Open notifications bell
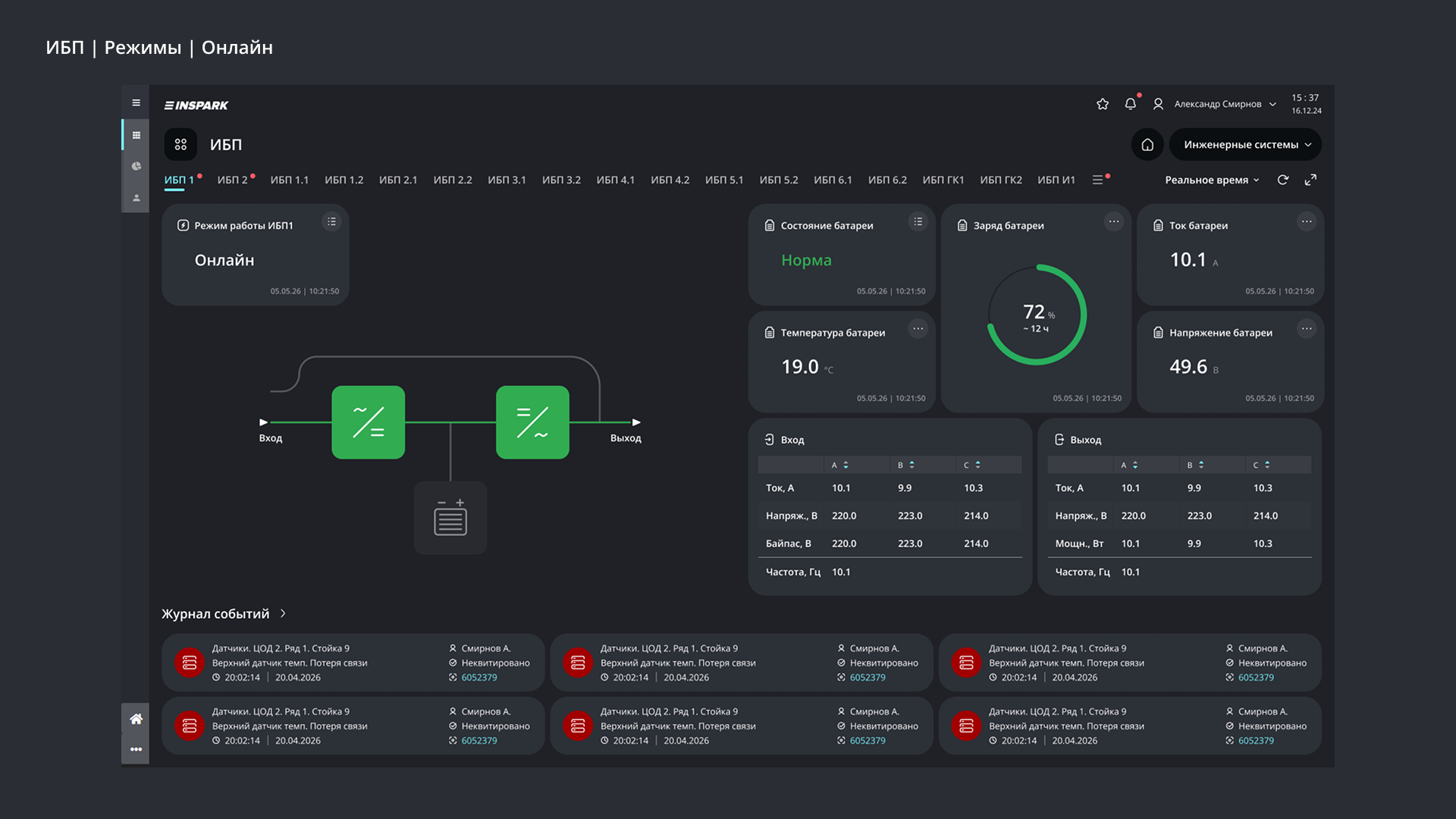This screenshot has width=1456, height=819. click(1130, 104)
